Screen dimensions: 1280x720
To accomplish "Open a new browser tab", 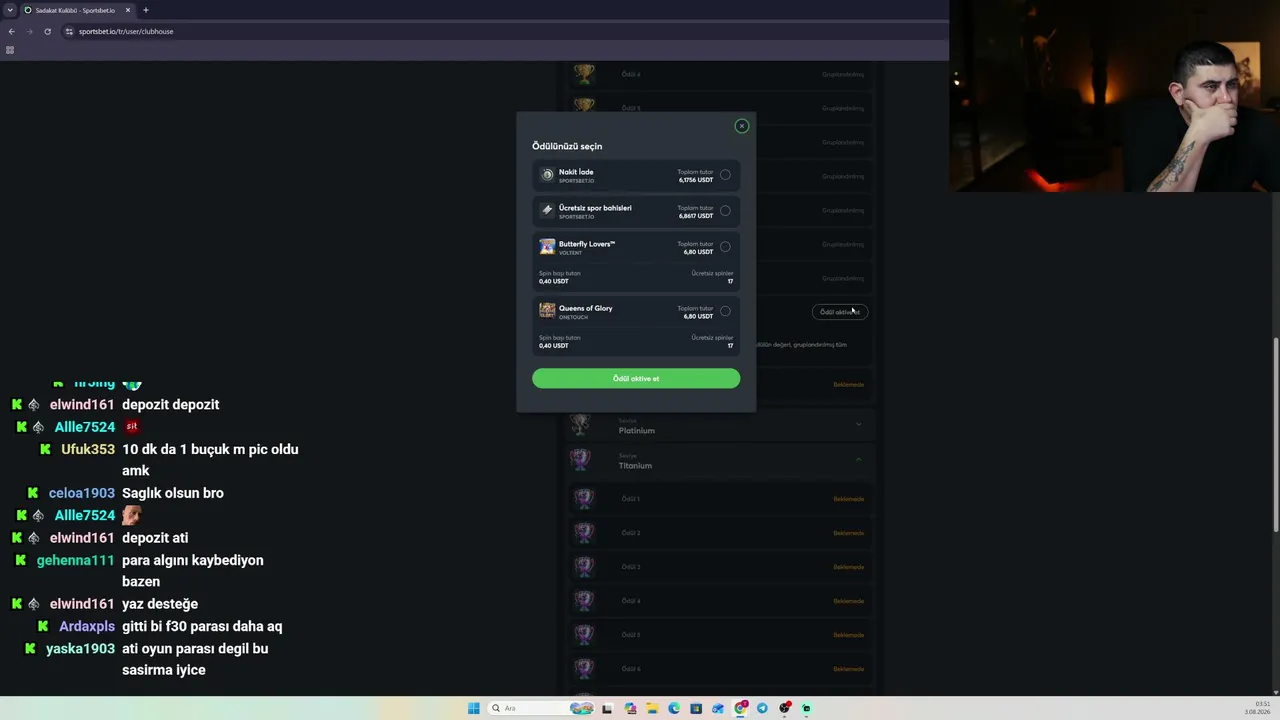I will click(146, 10).
